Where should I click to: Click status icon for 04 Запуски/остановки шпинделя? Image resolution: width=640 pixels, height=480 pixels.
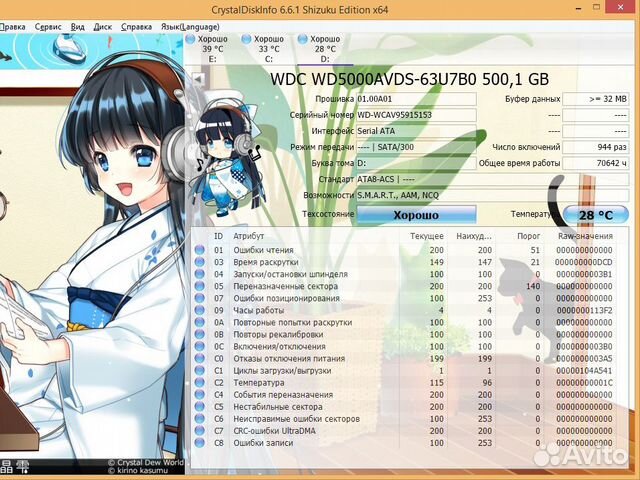coord(200,274)
